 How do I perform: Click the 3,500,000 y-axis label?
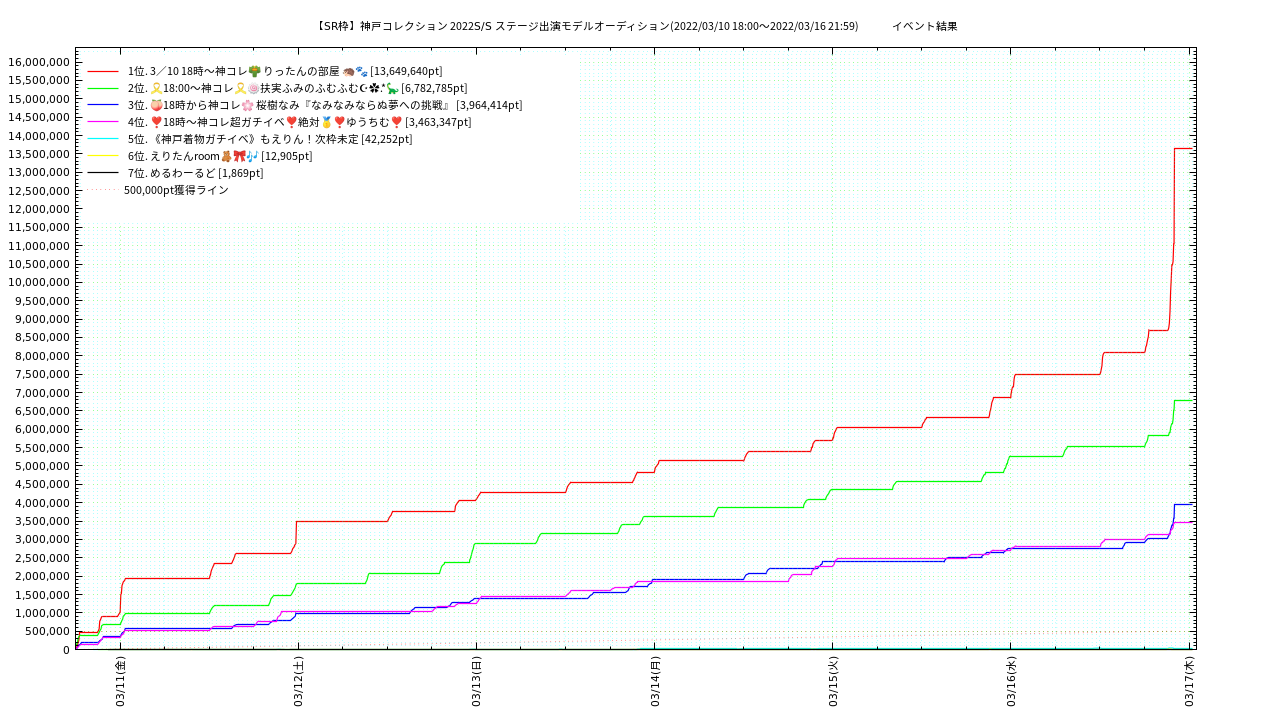point(42,521)
